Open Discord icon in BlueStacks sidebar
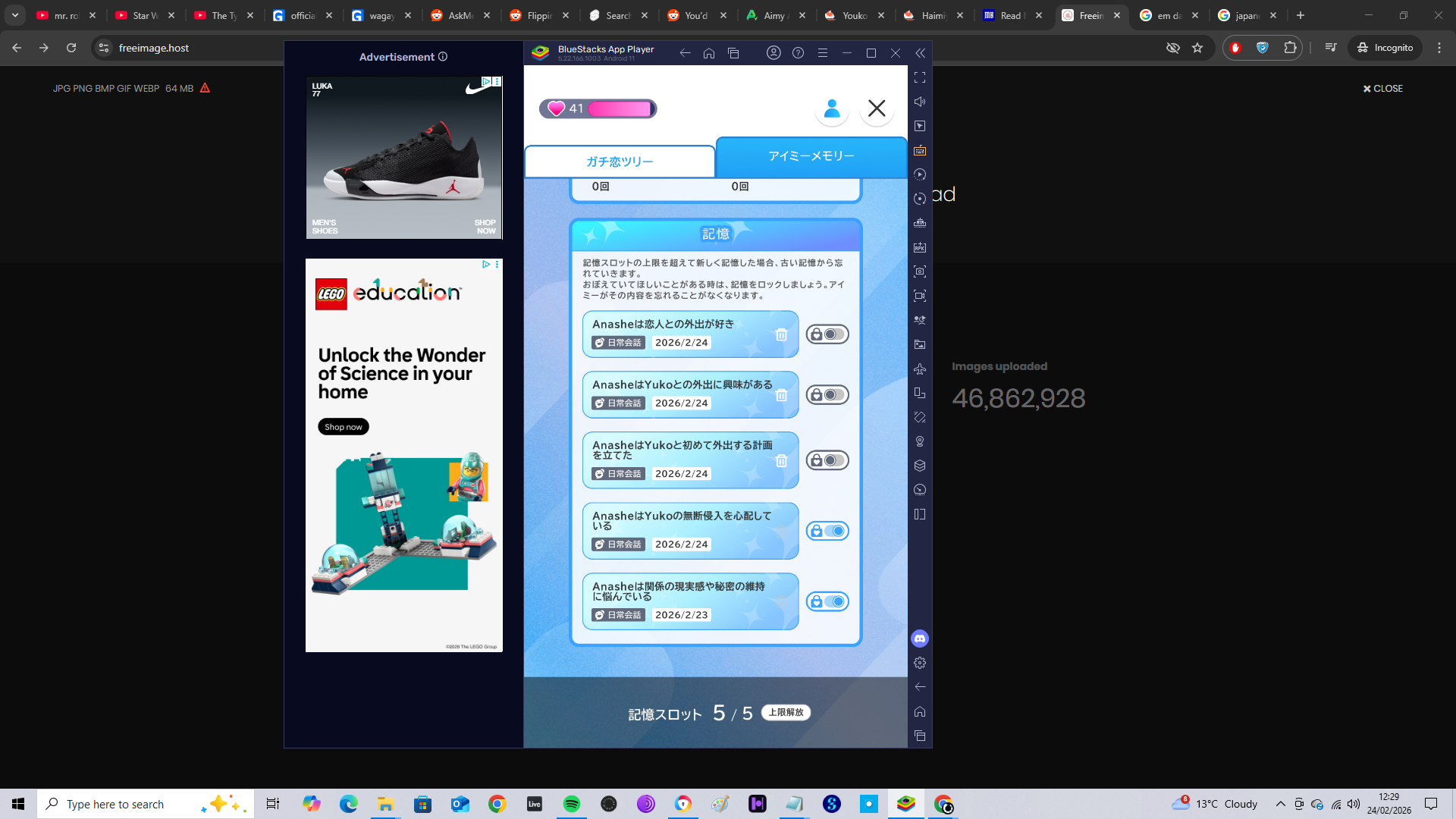 click(x=920, y=639)
